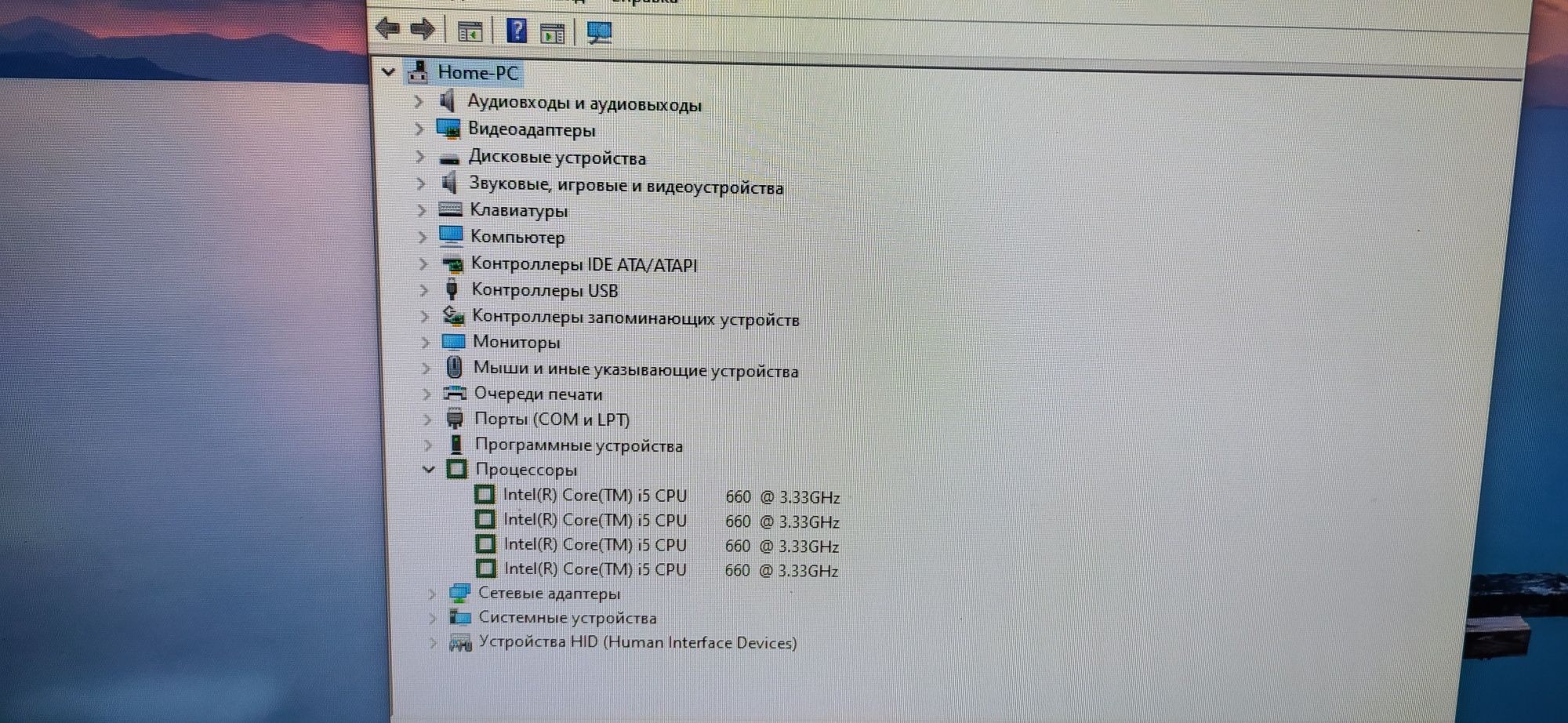This screenshot has width=1568, height=723.
Task: Click the Программные устройства icon
Action: click(x=456, y=444)
